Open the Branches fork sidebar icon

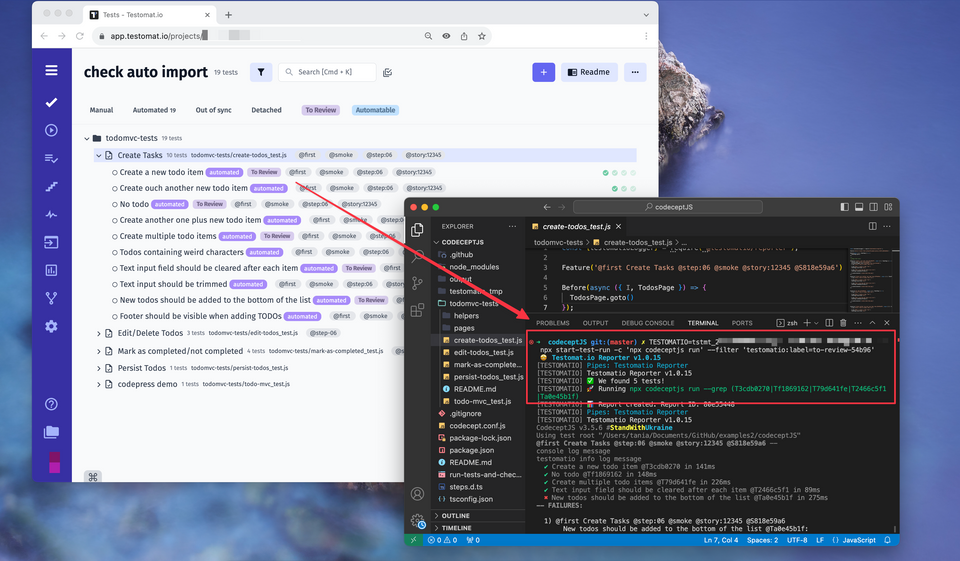(51, 298)
